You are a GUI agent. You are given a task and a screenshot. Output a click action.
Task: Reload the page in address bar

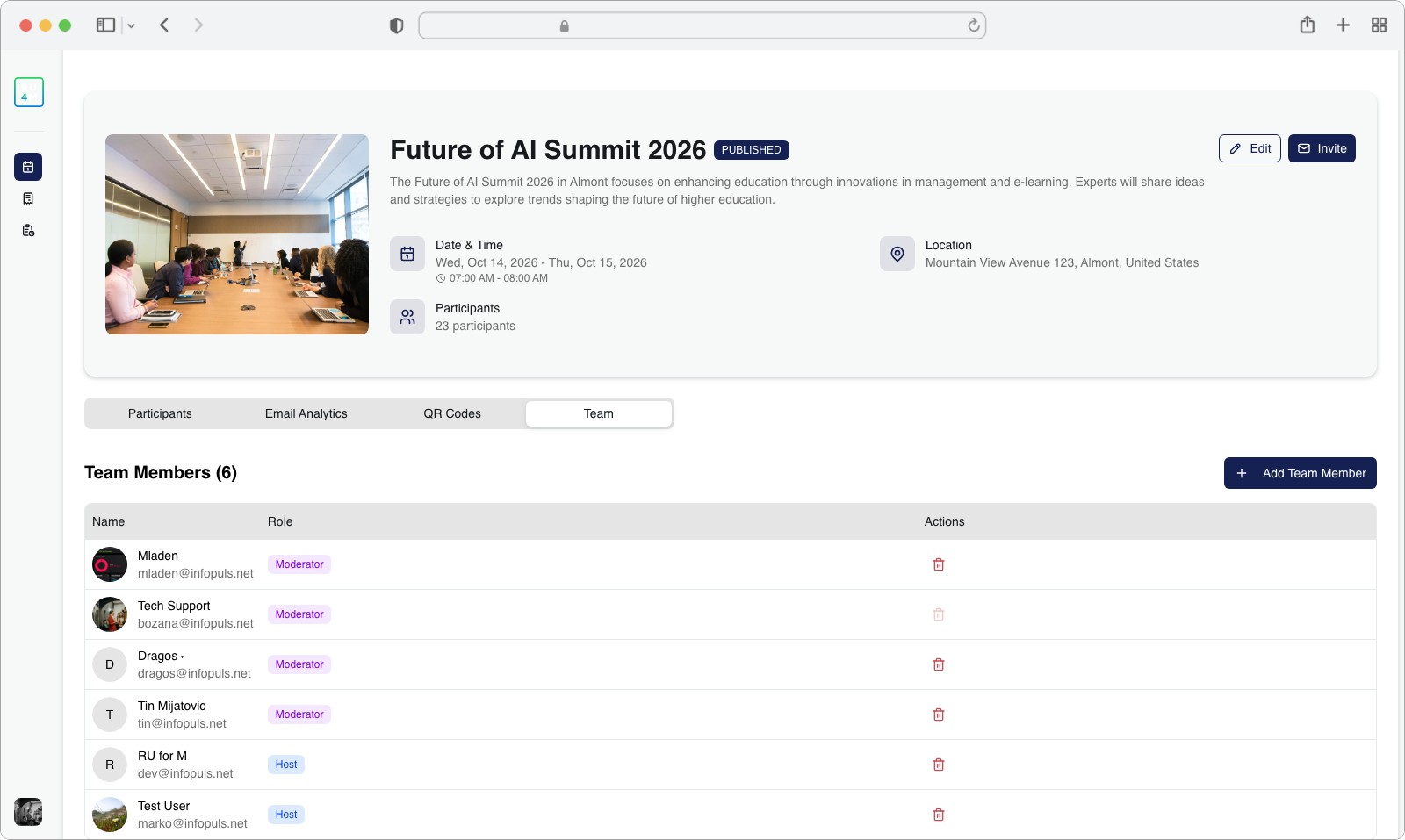(973, 25)
